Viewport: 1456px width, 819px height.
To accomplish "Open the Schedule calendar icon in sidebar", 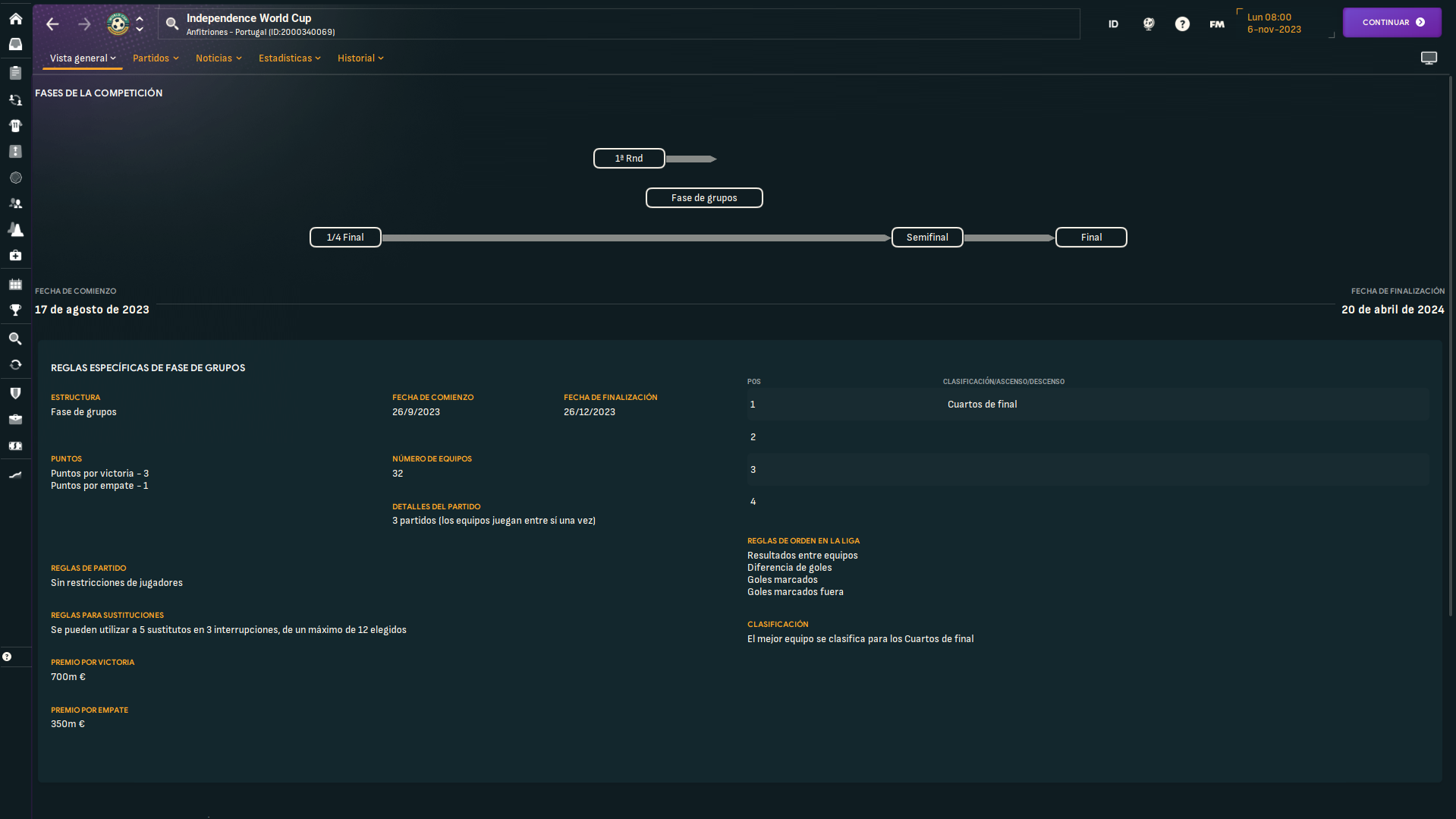I will [x=15, y=284].
